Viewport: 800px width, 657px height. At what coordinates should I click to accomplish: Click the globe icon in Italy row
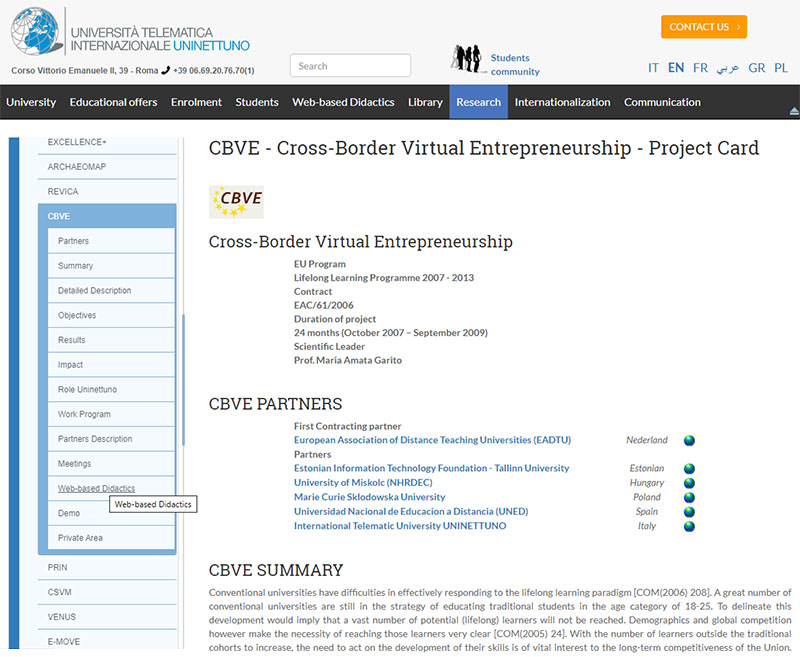click(x=689, y=526)
